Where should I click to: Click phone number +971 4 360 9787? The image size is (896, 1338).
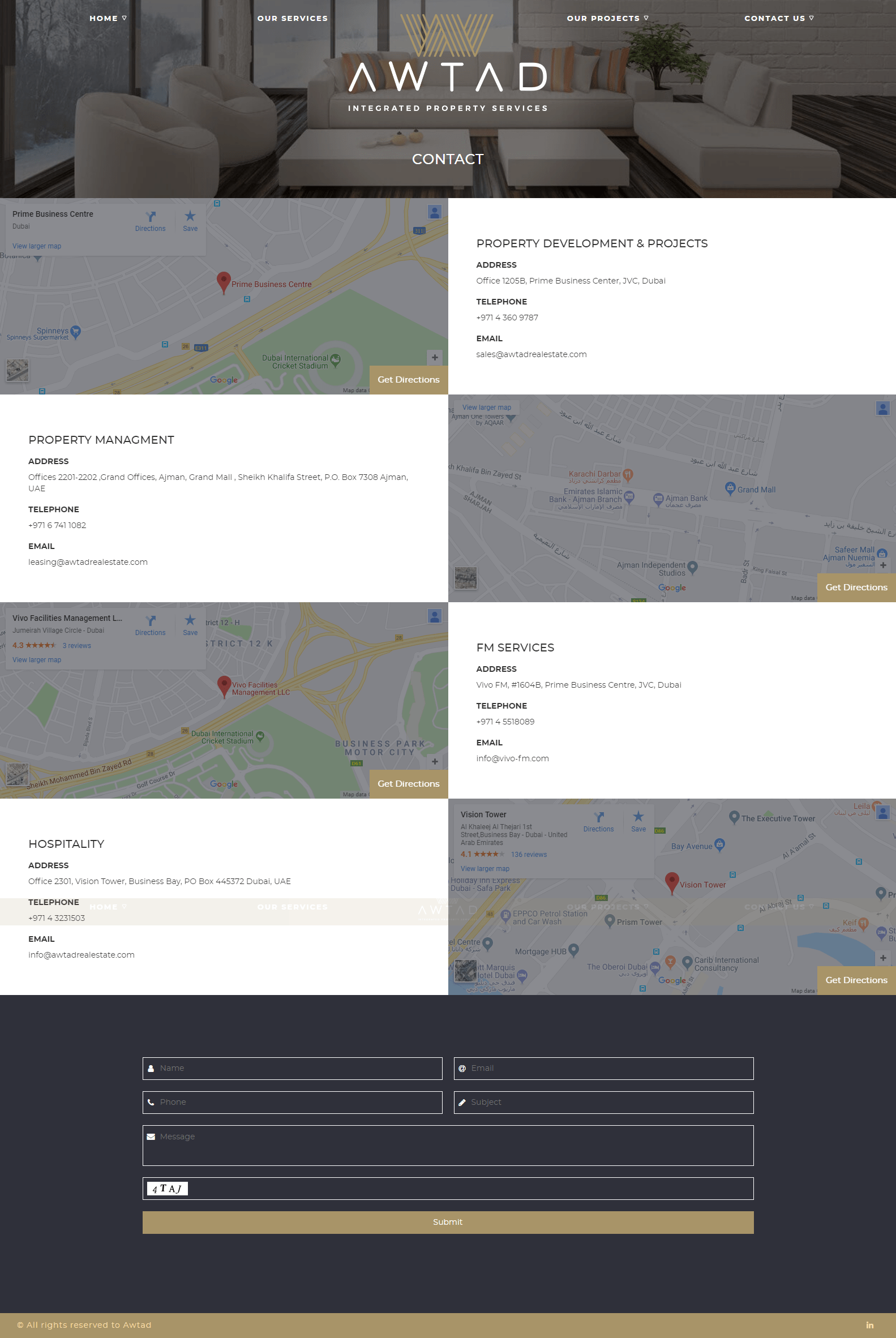click(507, 318)
